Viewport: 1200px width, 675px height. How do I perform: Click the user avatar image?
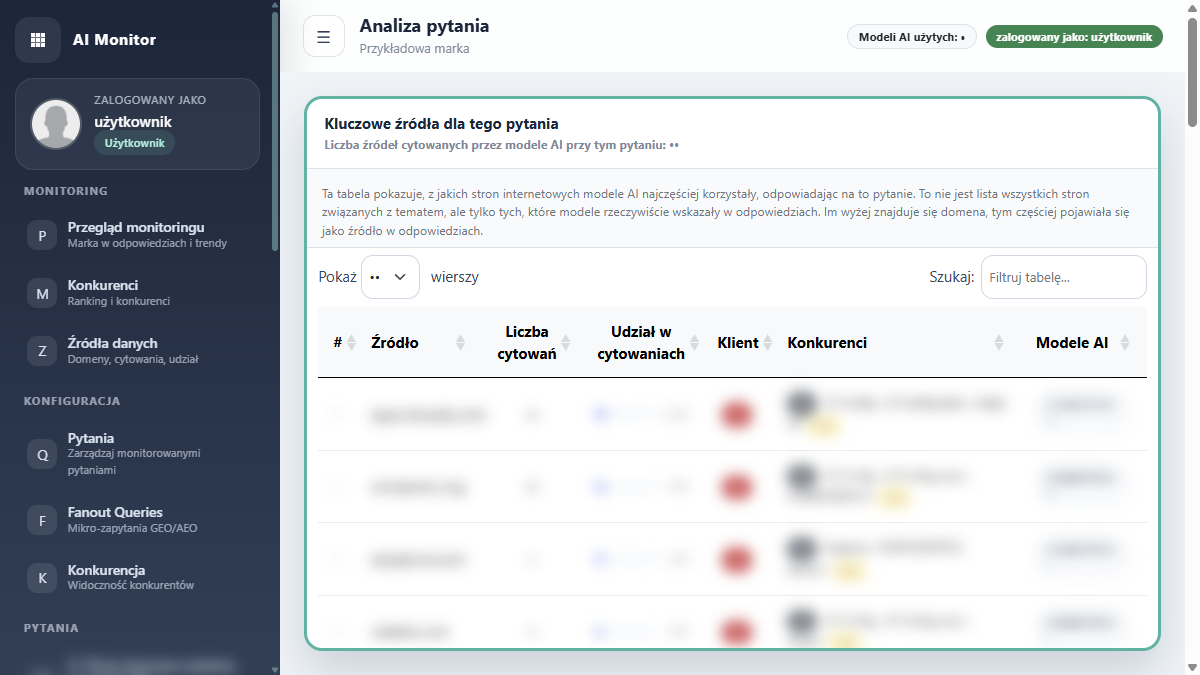pyautogui.click(x=56, y=124)
